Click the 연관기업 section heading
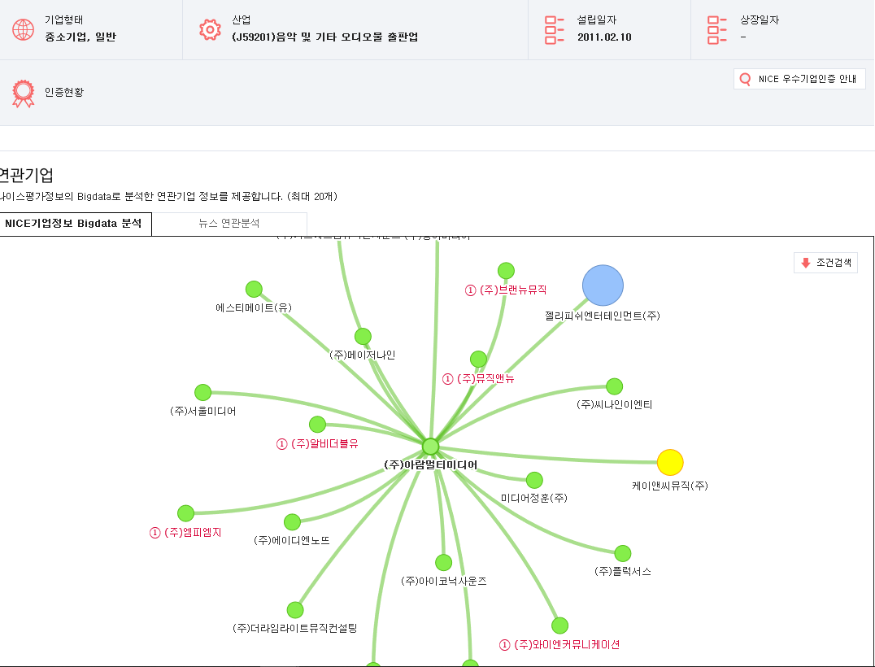This screenshot has height=667, width=875. [26, 175]
